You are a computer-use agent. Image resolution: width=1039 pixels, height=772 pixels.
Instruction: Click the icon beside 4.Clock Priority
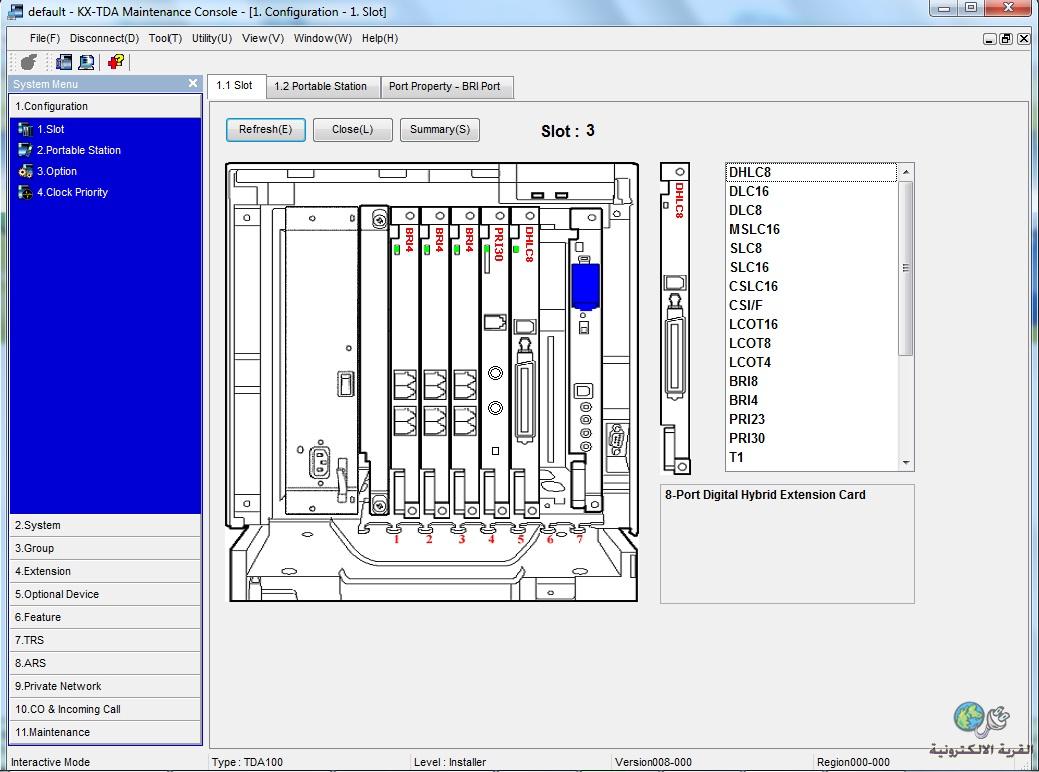[25, 193]
